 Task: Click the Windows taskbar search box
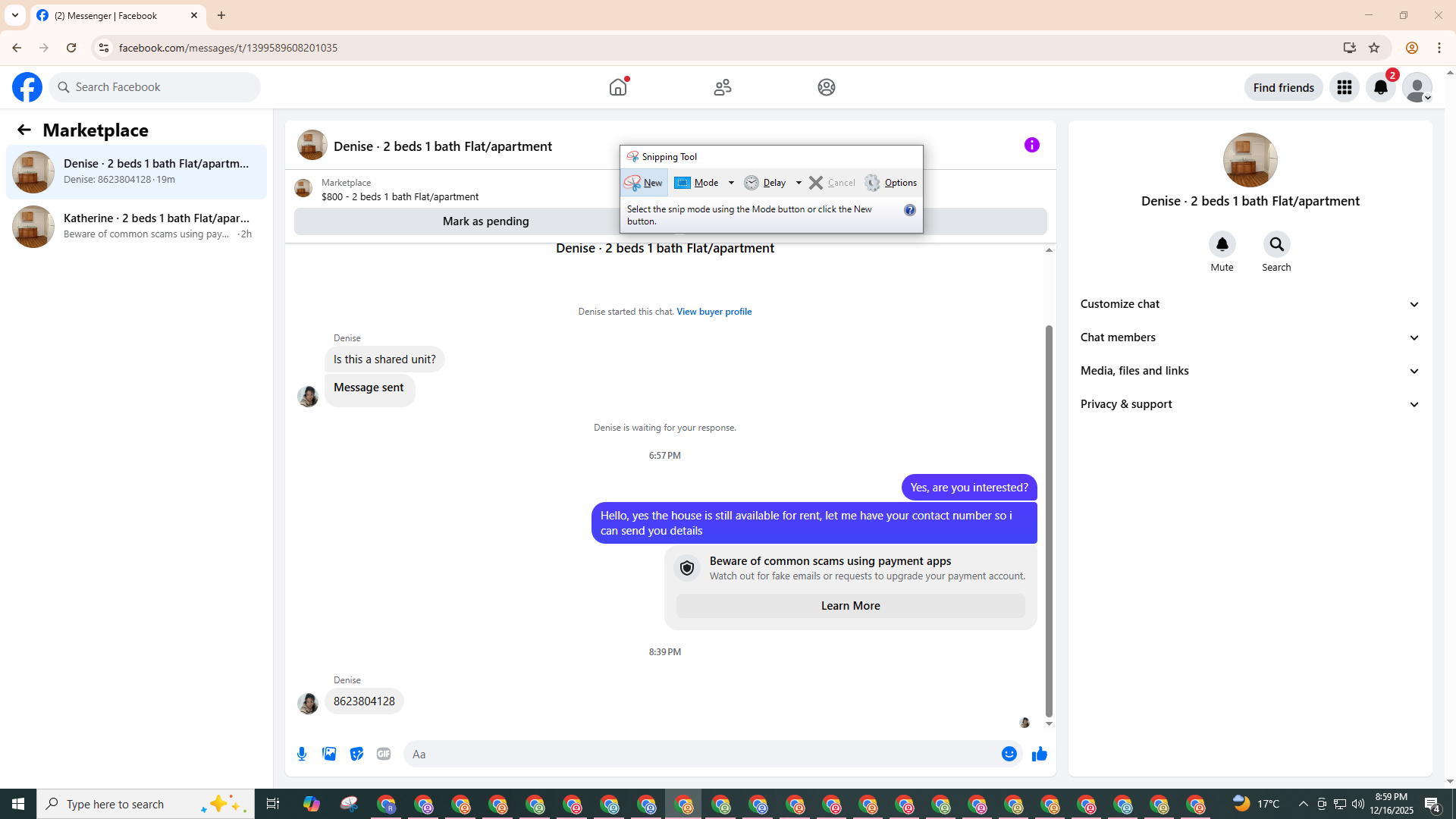146,804
